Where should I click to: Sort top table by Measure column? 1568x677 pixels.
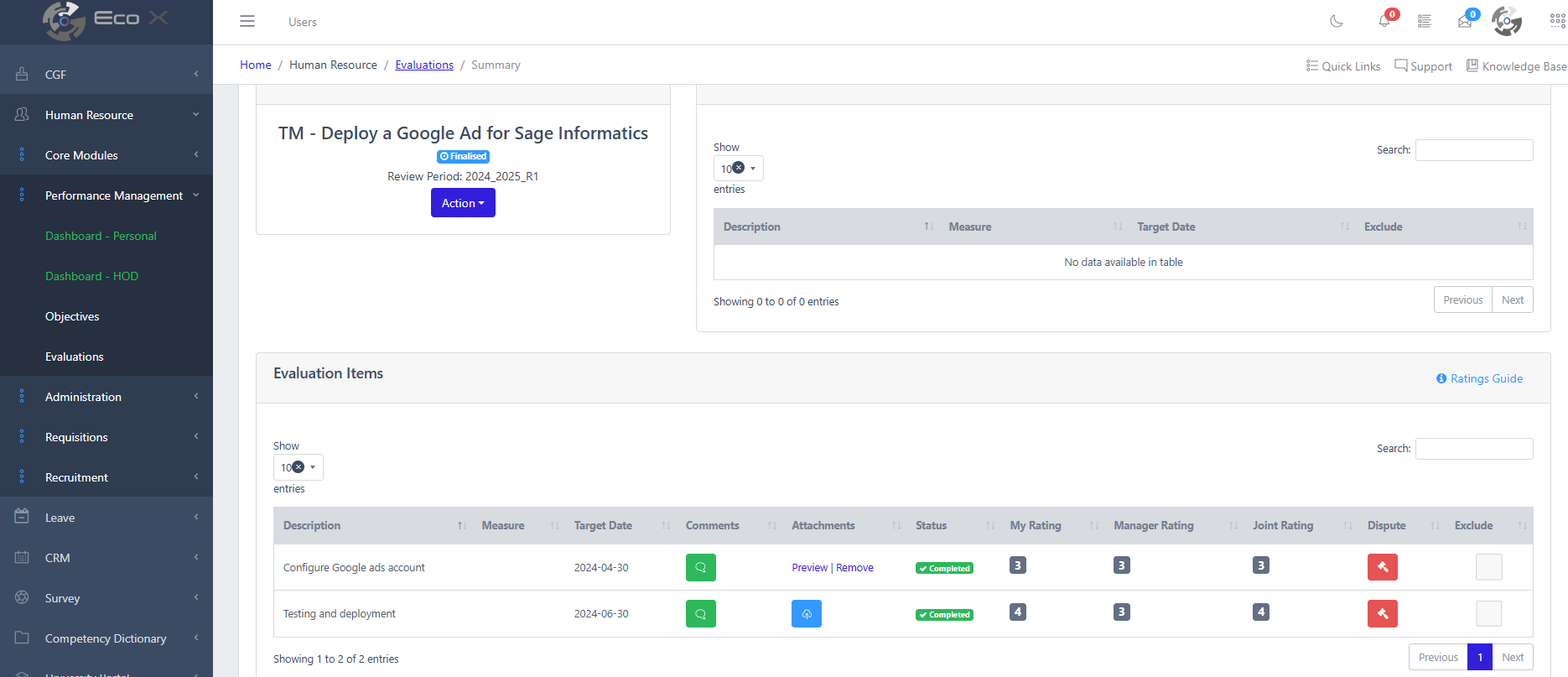click(1033, 227)
